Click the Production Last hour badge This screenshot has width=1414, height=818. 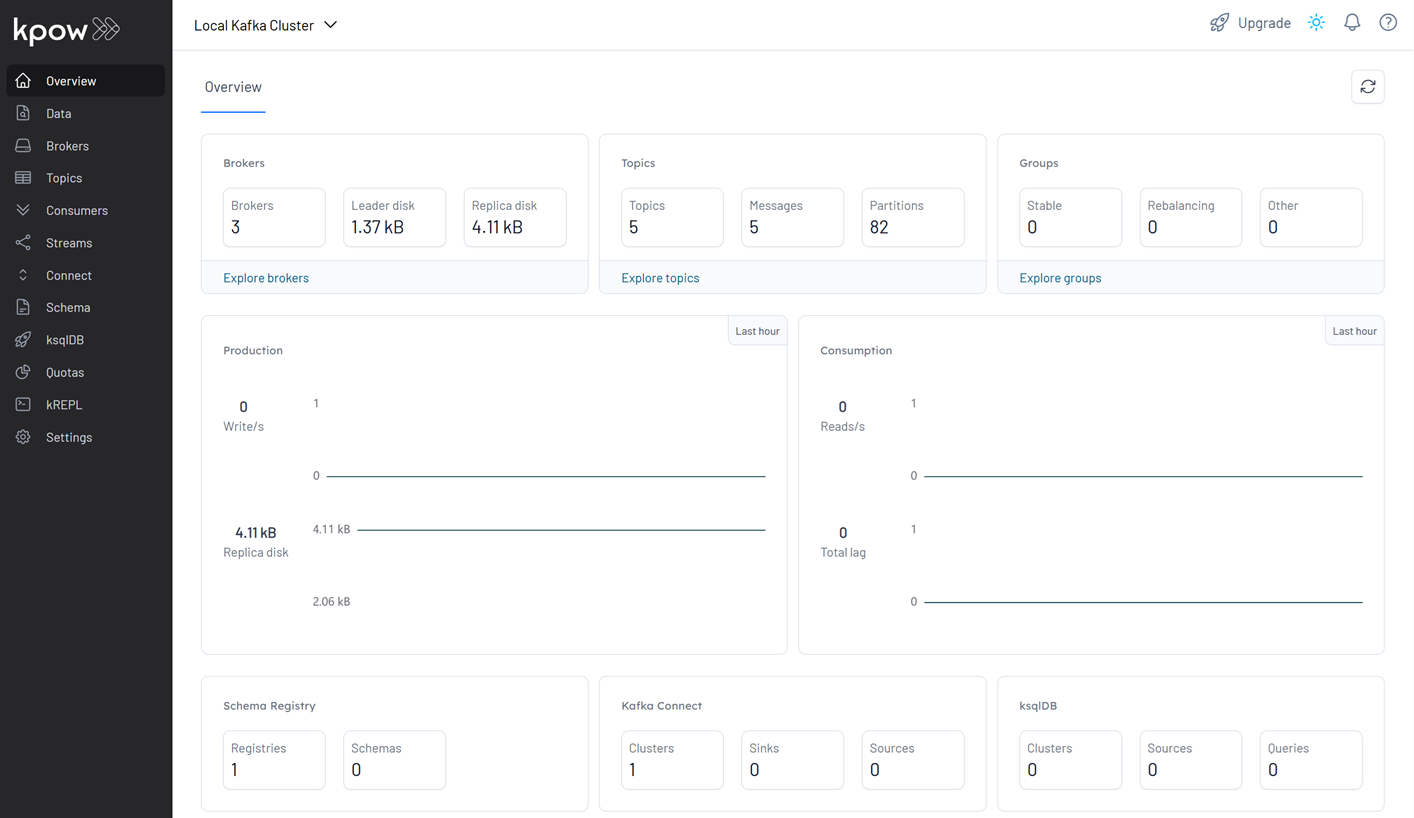coord(757,331)
